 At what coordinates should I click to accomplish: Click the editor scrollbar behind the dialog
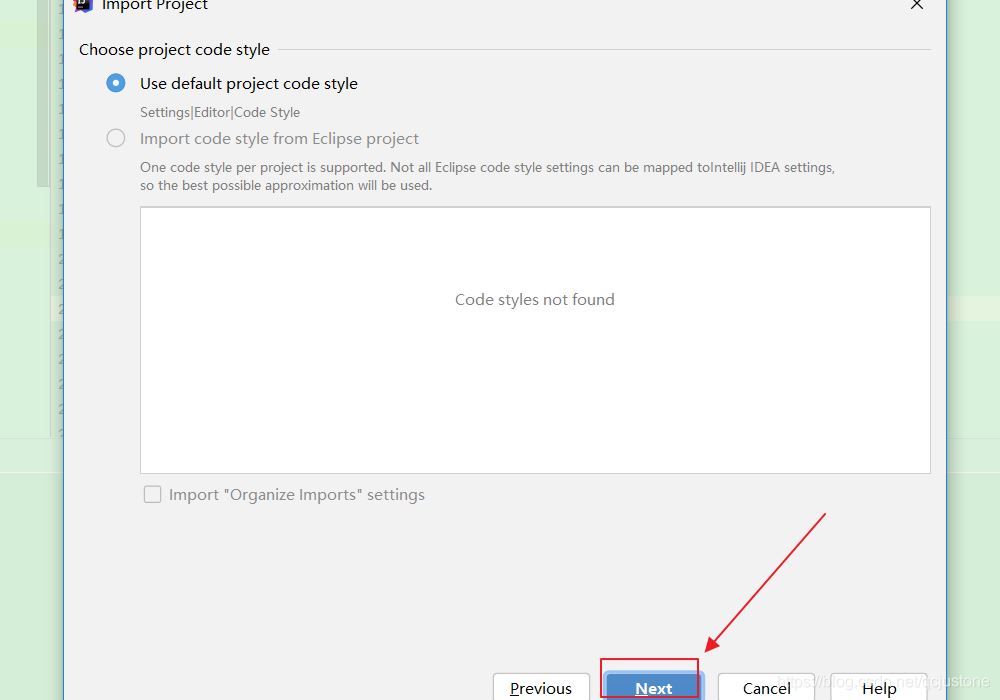pos(43,93)
